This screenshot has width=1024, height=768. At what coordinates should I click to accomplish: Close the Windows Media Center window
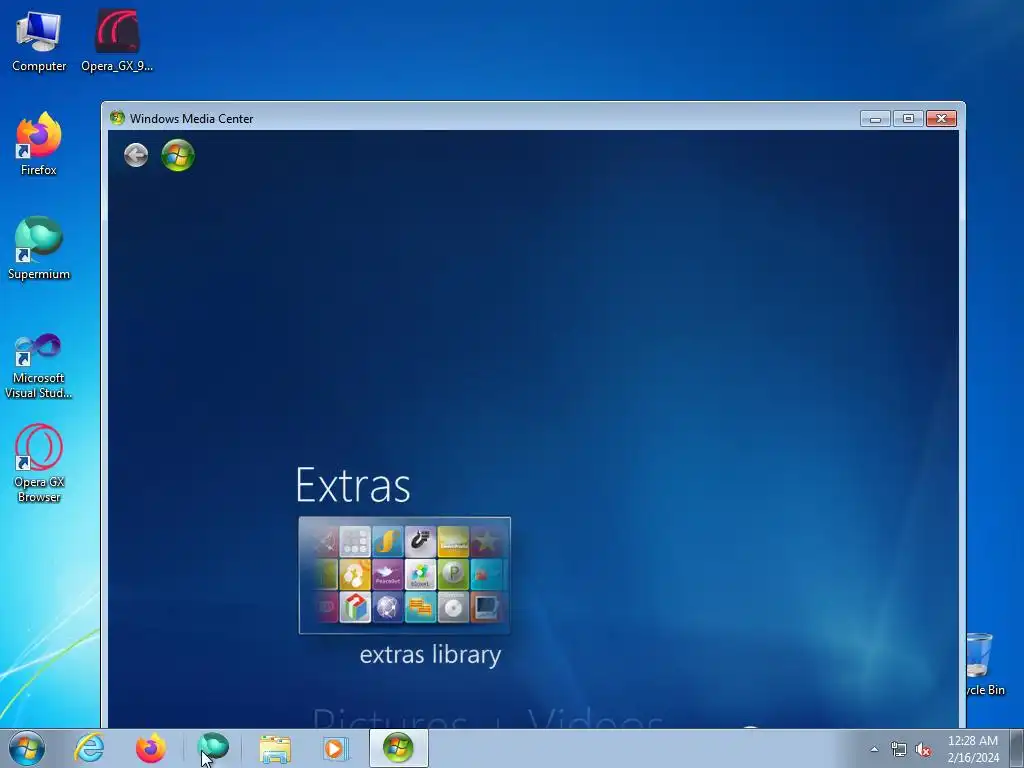[941, 119]
